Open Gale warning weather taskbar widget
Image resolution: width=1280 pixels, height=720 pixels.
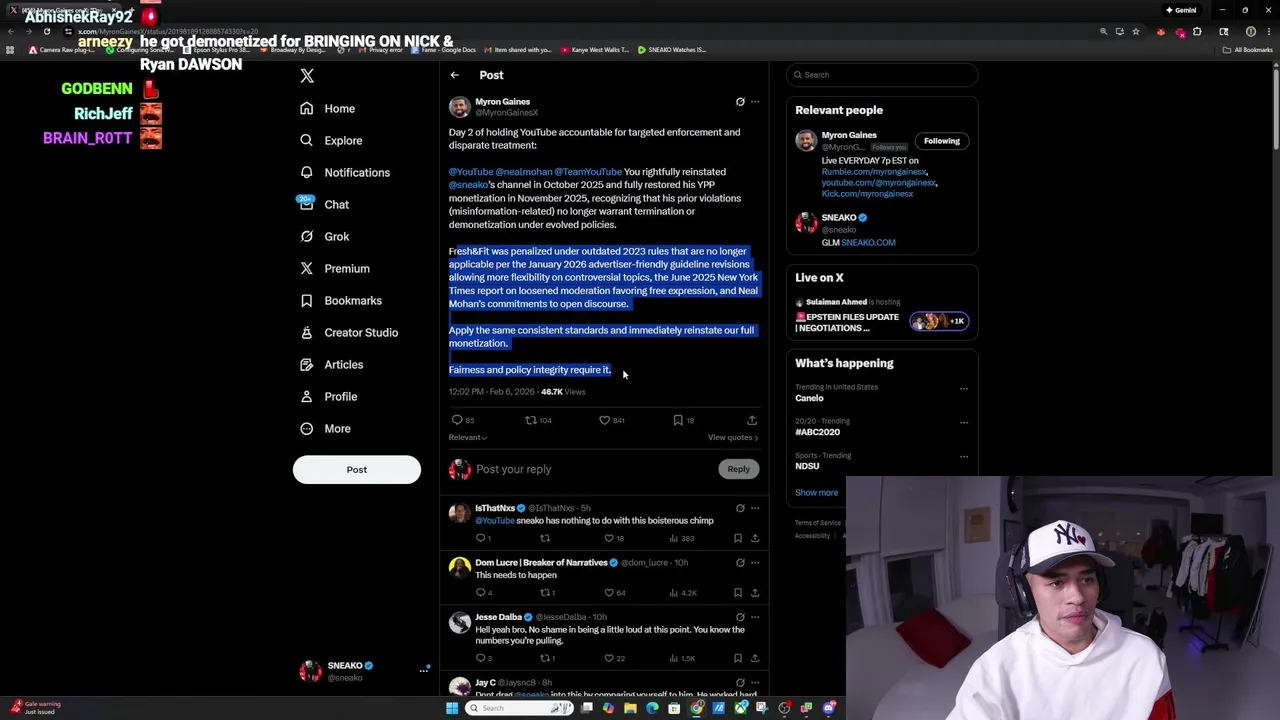click(36, 707)
